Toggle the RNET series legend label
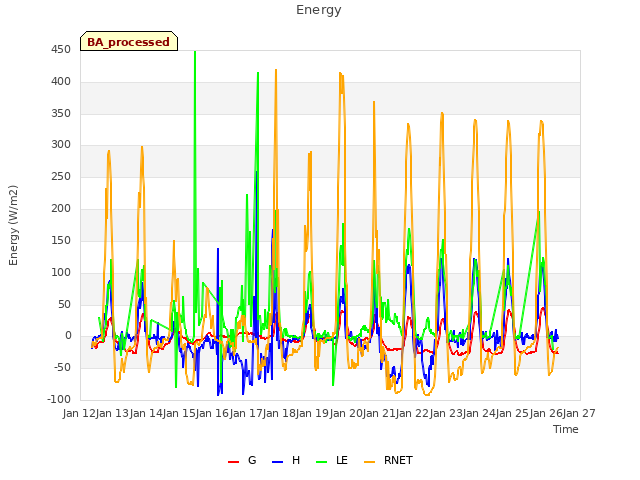This screenshot has height=480, width=640. (398, 460)
